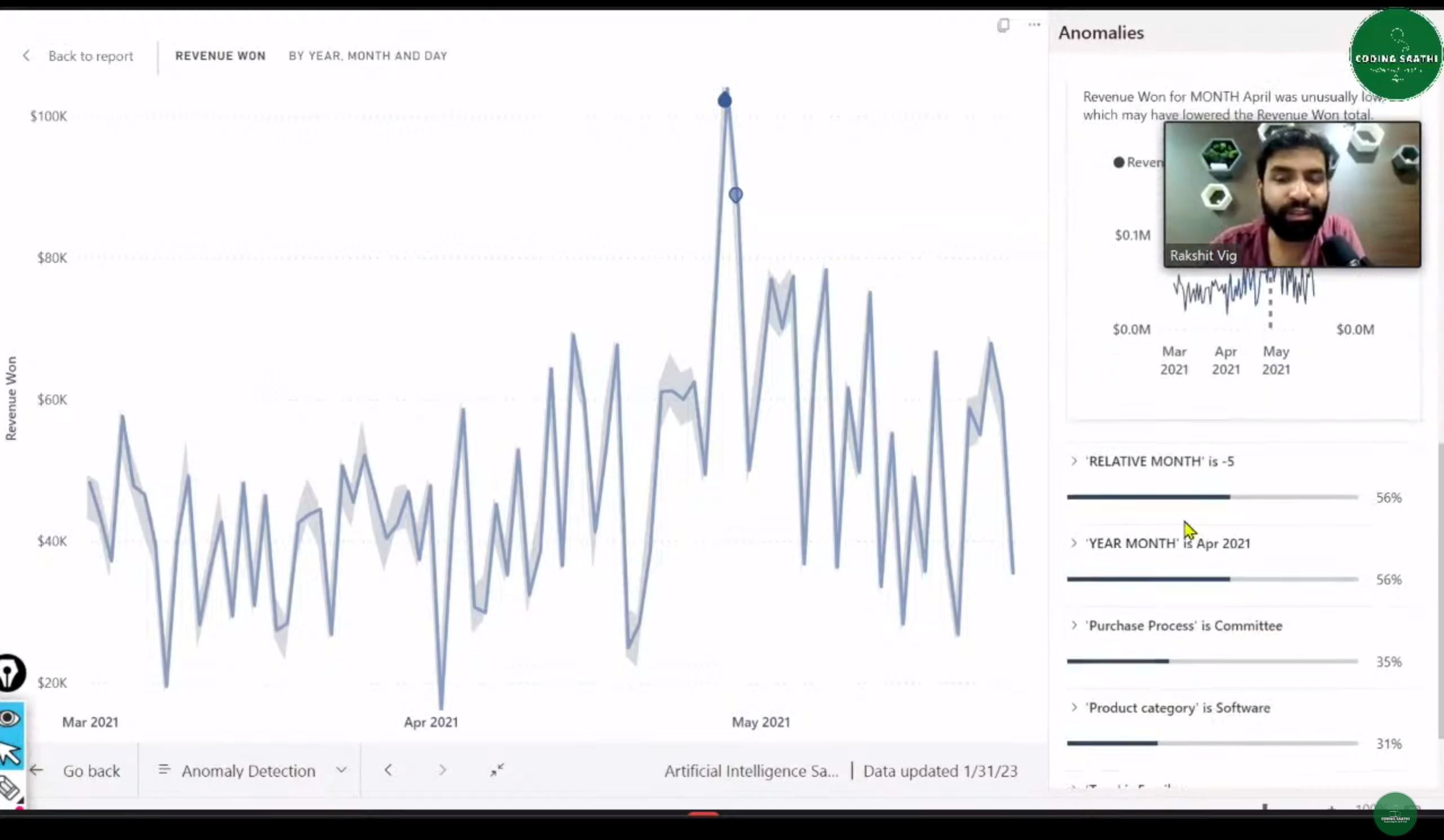Click the pen nib annotation icon
Image resolution: width=1444 pixels, height=840 pixels.
pos(10,673)
